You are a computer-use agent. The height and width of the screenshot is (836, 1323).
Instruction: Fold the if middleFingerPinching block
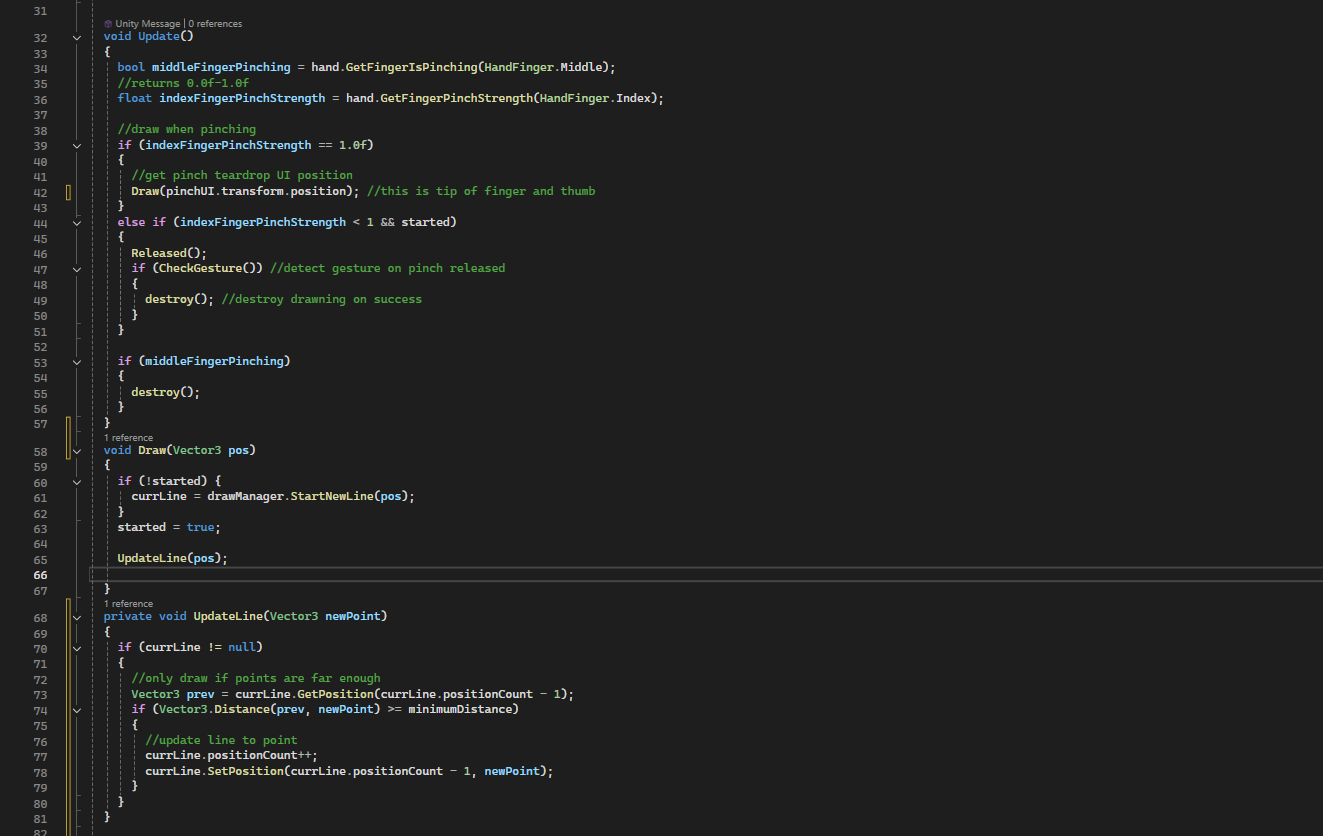click(77, 362)
